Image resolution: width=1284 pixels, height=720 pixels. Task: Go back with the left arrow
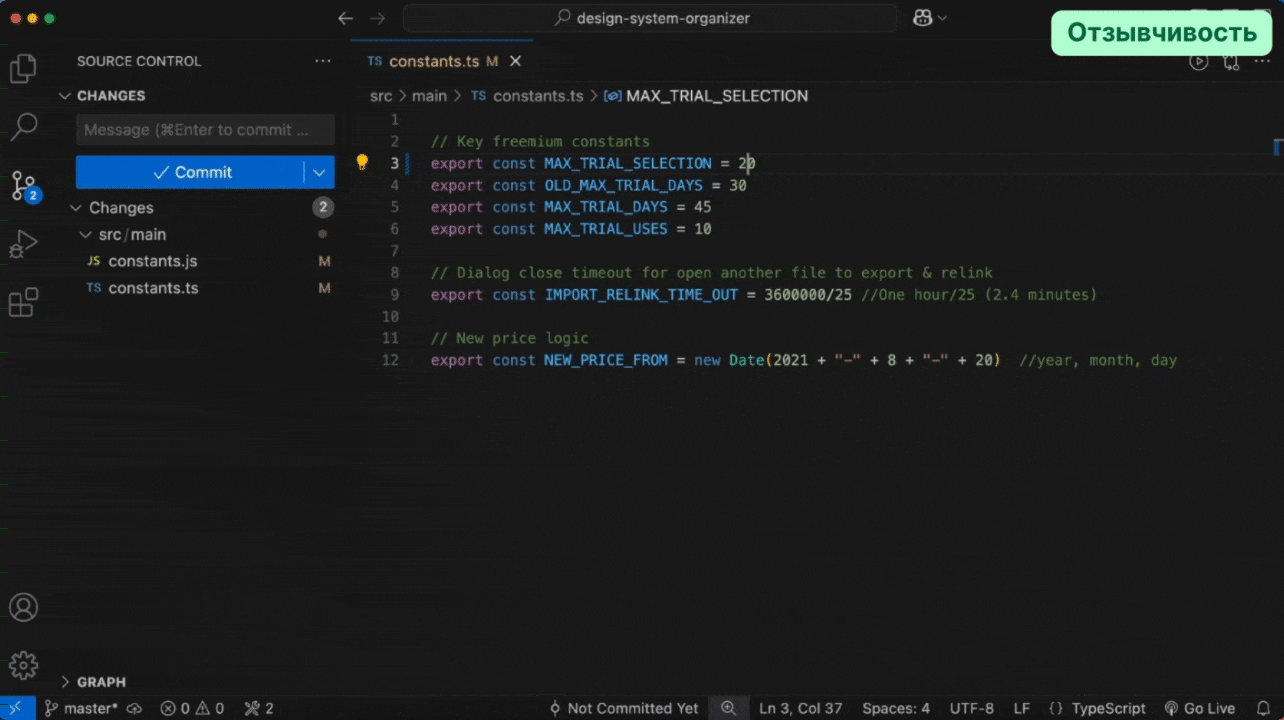[346, 18]
